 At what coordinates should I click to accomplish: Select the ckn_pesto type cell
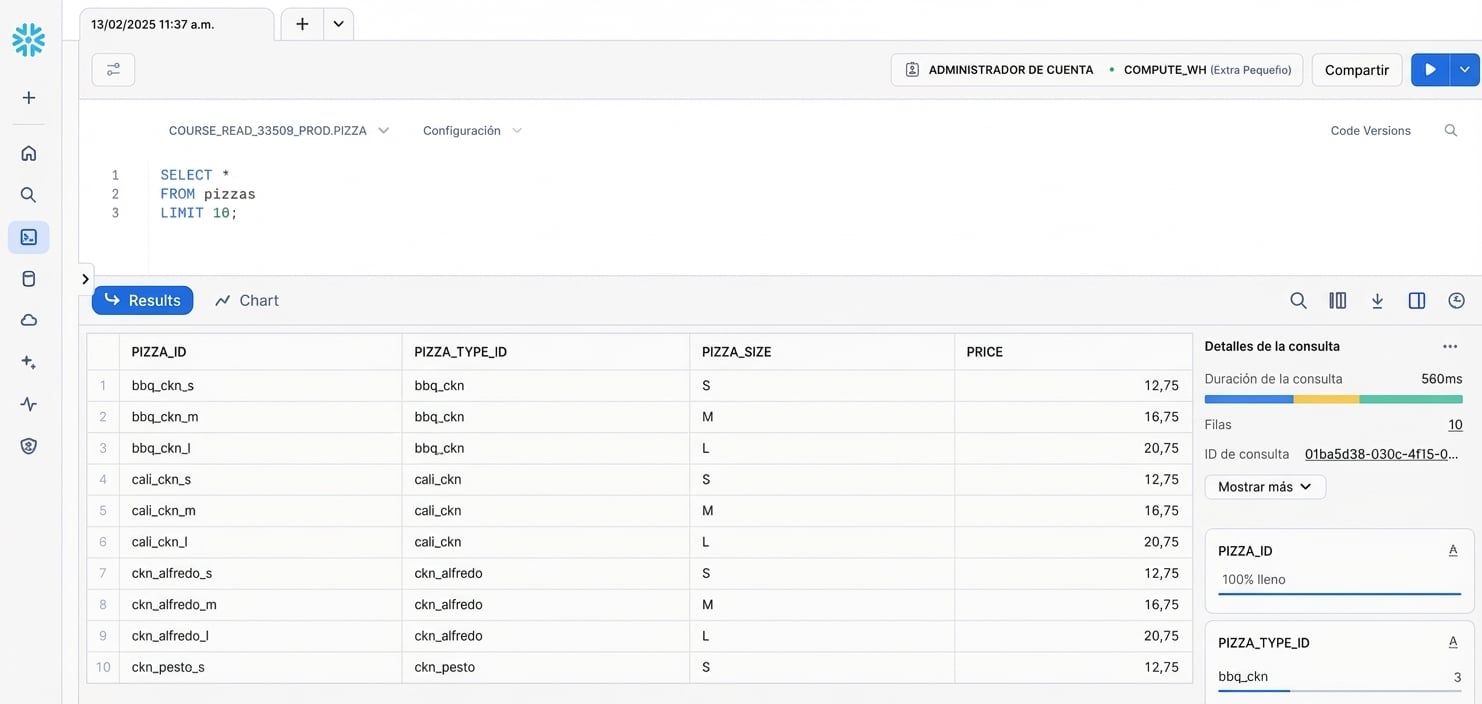[x=546, y=667]
